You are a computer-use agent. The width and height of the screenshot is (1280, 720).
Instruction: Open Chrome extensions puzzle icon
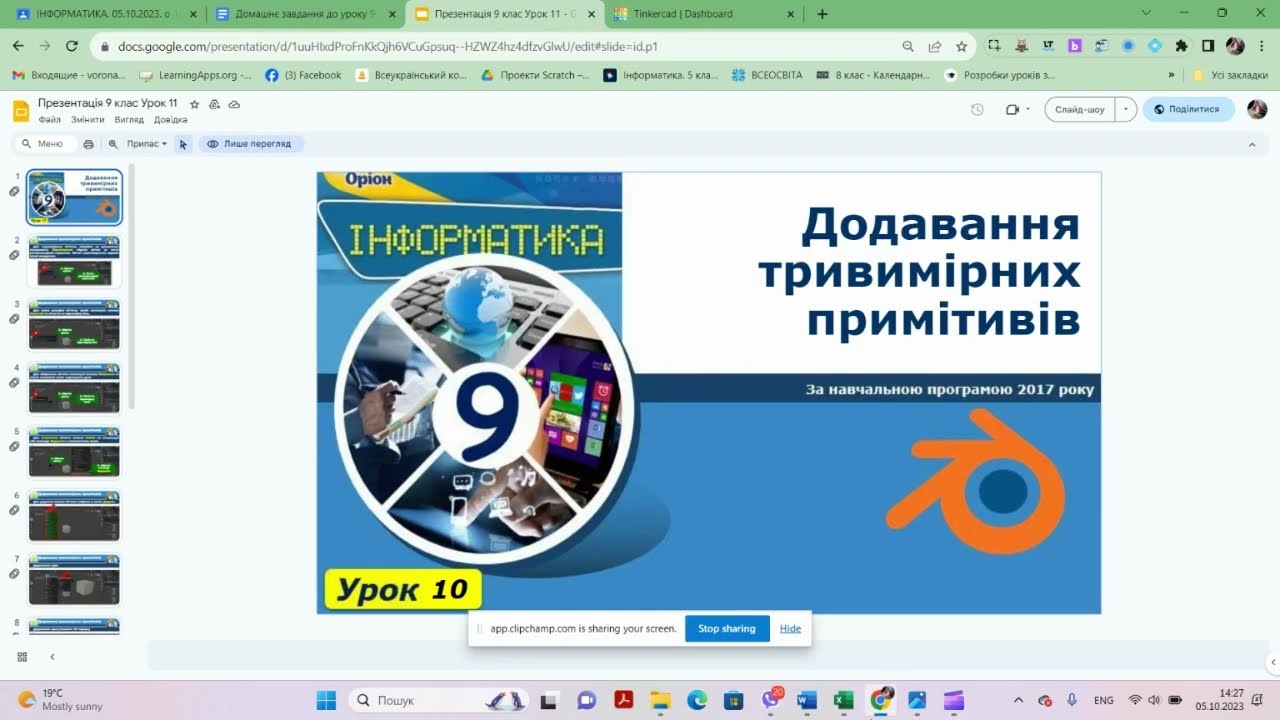[1181, 46]
